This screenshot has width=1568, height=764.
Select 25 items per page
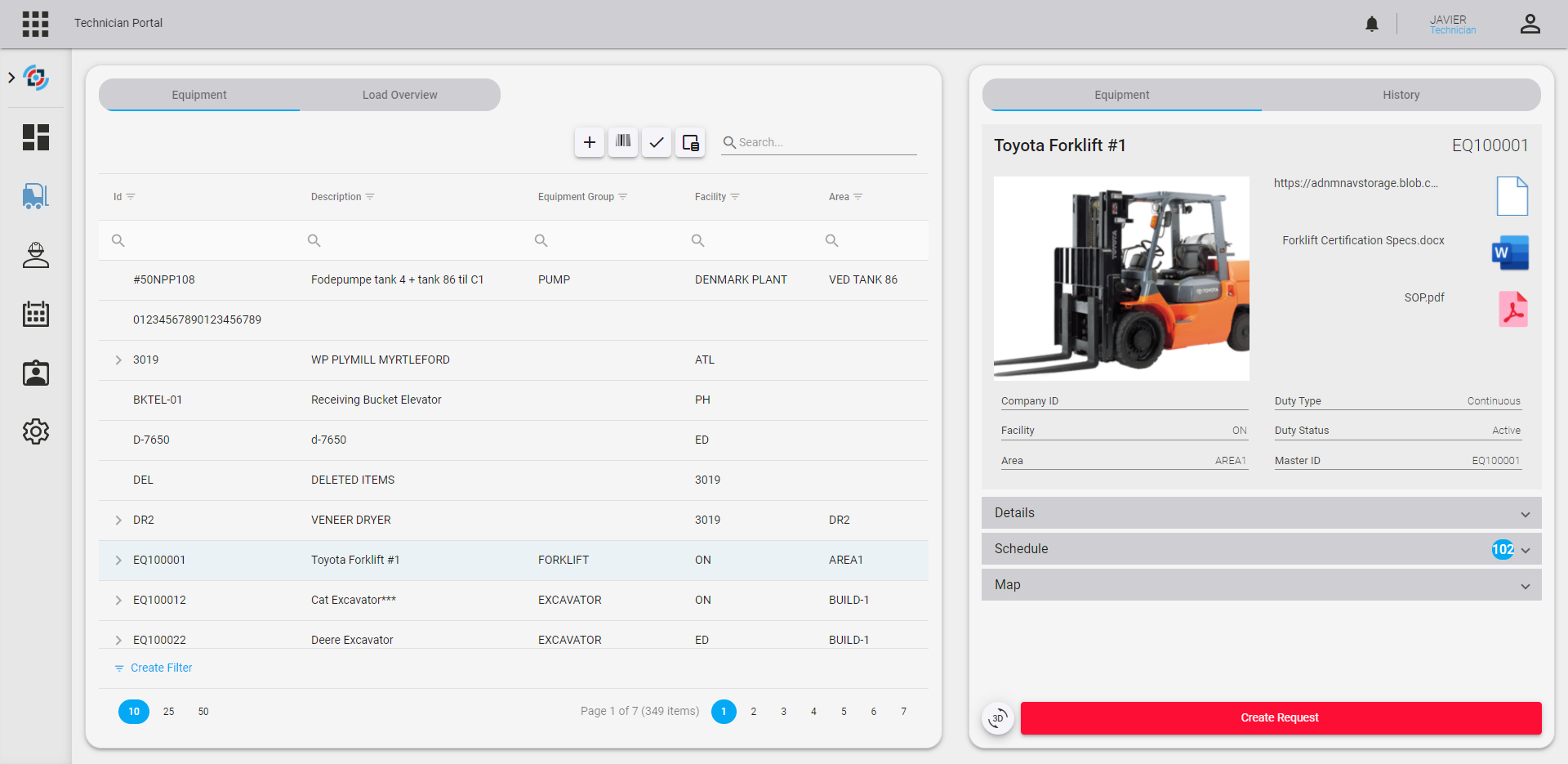169,712
